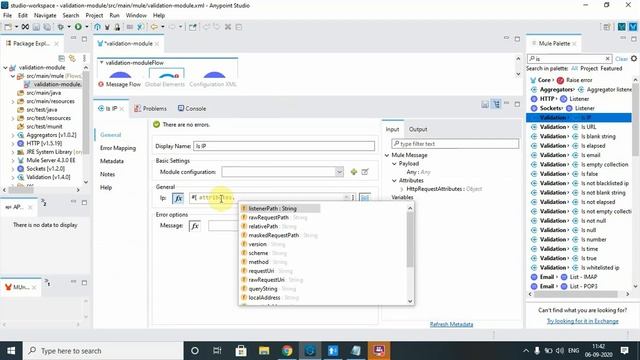Open the Global Elements editor tab
The image size is (640, 360).
tap(165, 84)
